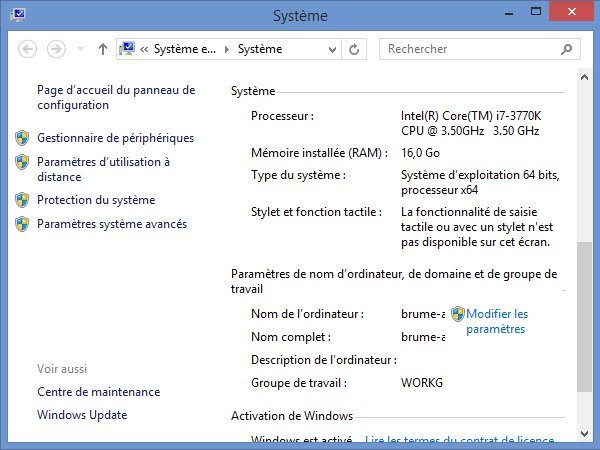600x450 pixels.
Task: Click shield icon beside Gestionnaire de périphériques
Action: [x=22, y=138]
